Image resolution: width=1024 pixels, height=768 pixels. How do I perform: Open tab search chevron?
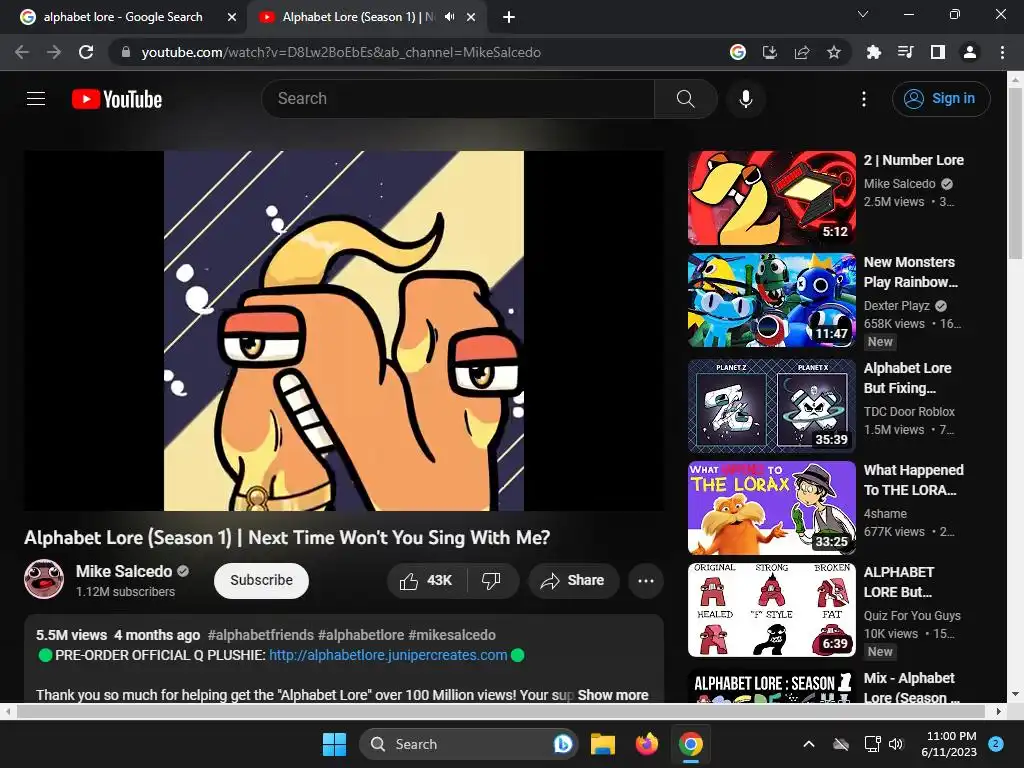click(x=863, y=14)
